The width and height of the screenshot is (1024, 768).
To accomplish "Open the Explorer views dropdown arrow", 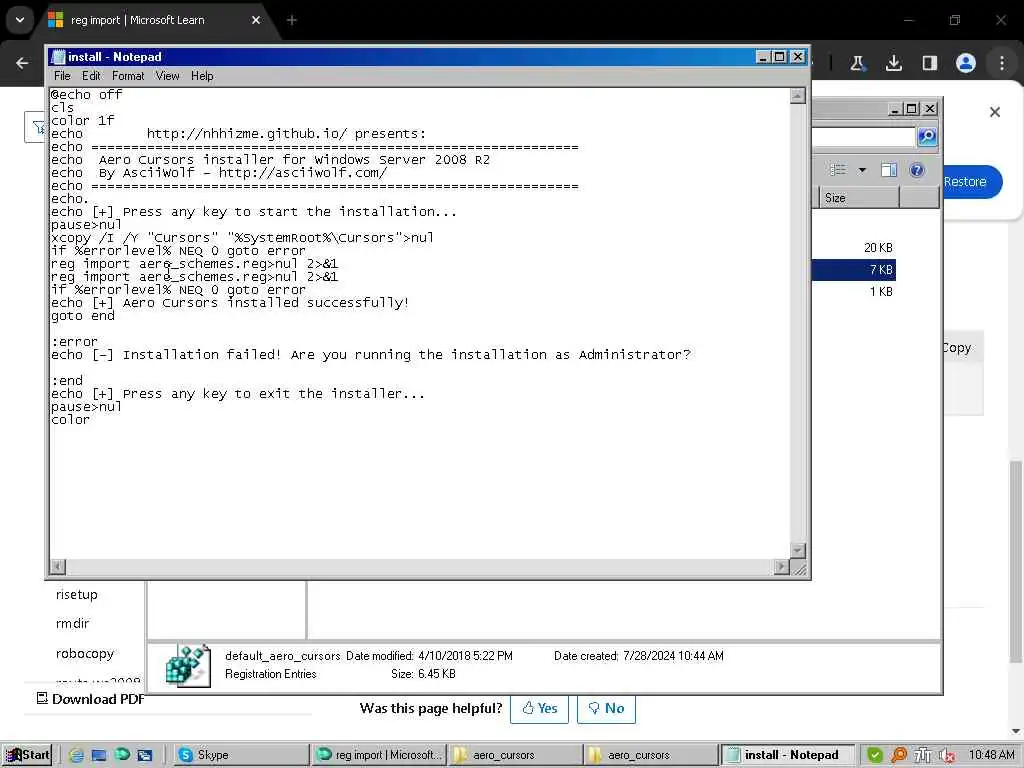I will (862, 170).
